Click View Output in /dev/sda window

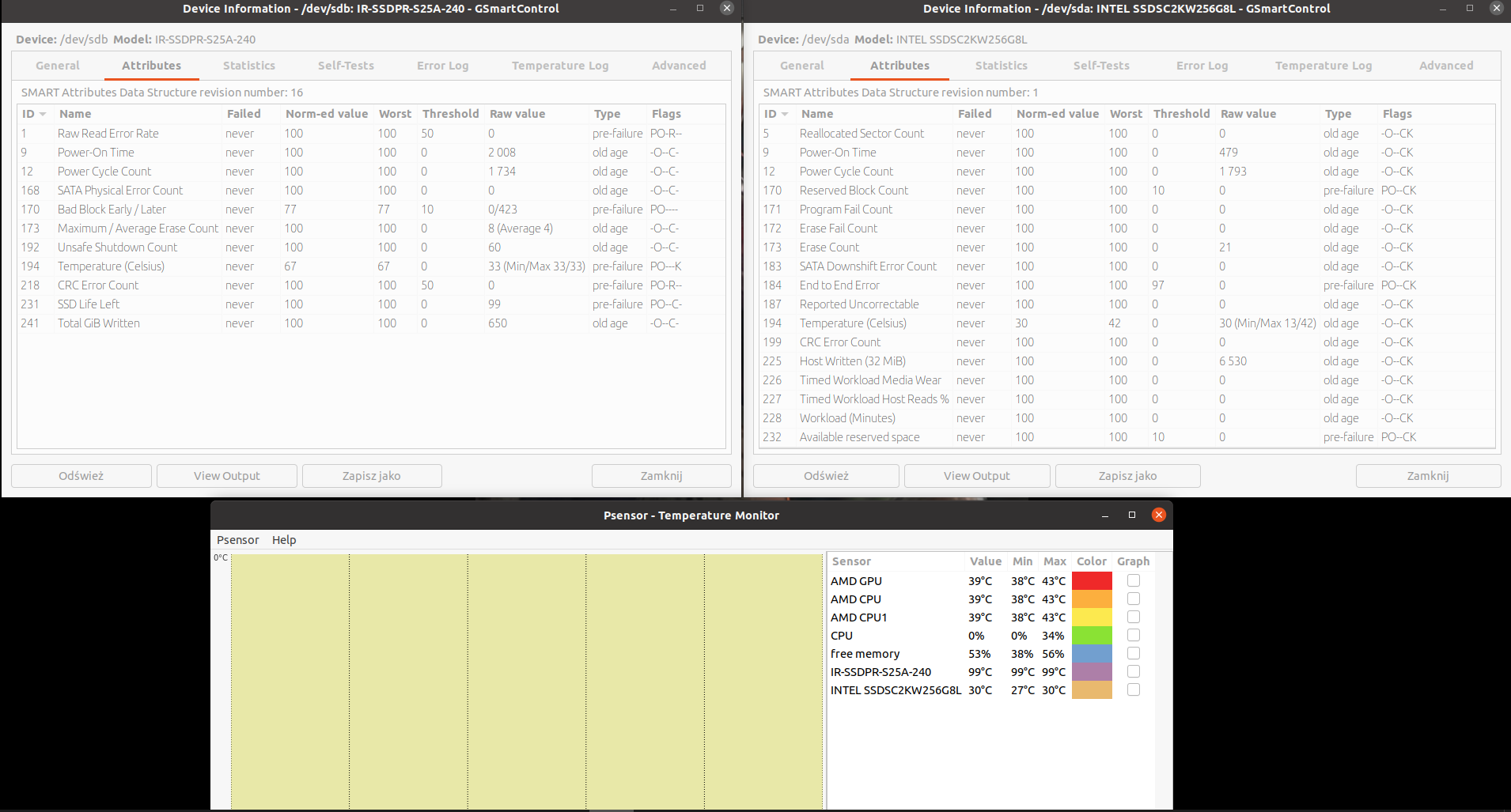977,476
